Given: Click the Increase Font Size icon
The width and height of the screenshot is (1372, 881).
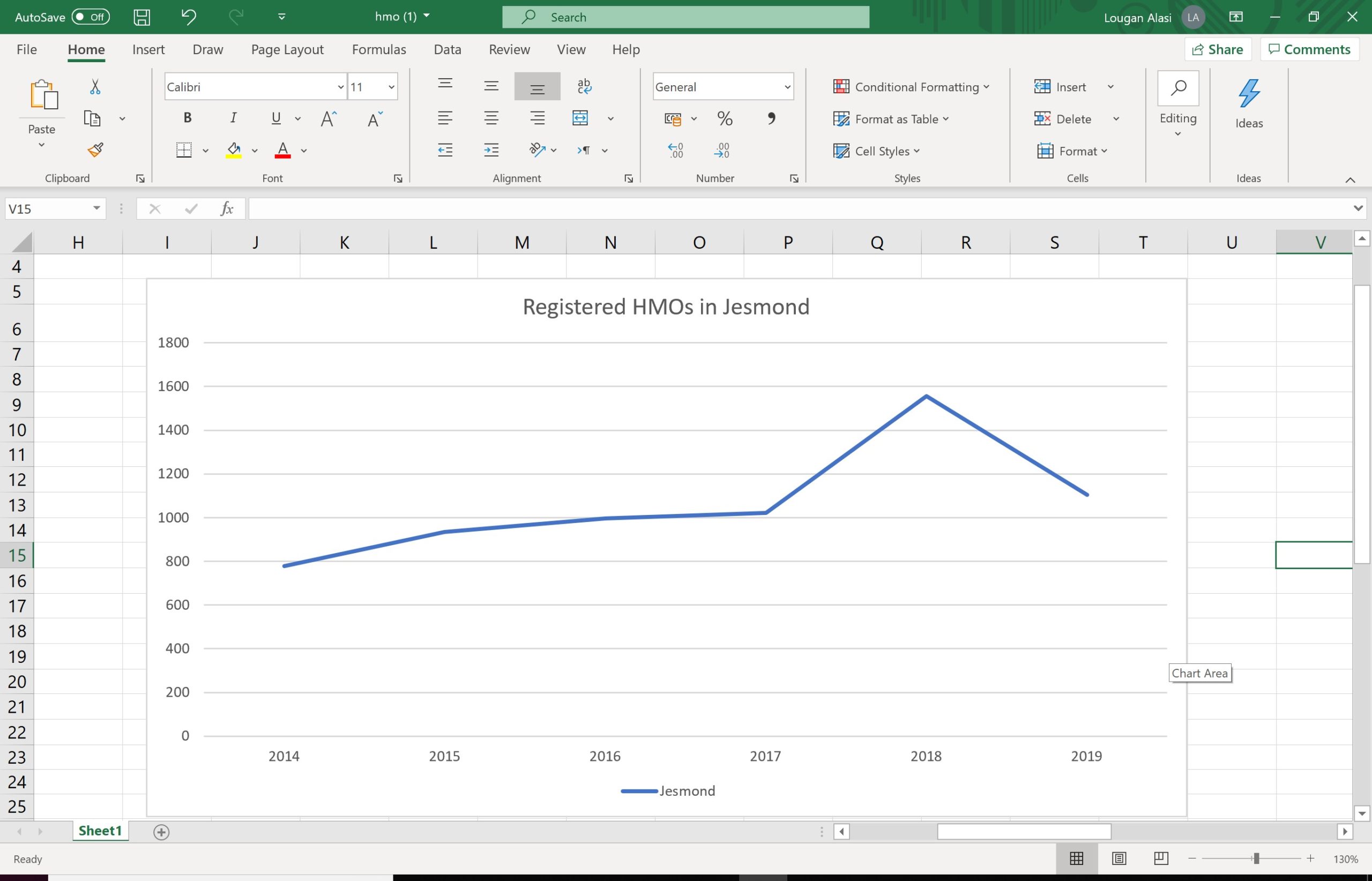Looking at the screenshot, I should (x=329, y=118).
